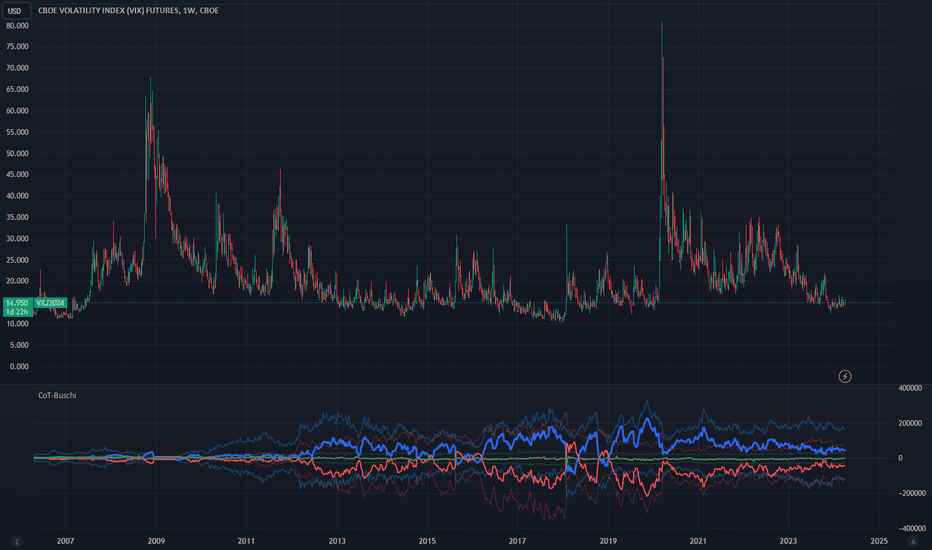Screen dimensions: 932x550
Task: Click the 2007 label on time axis
Action: (65, 540)
